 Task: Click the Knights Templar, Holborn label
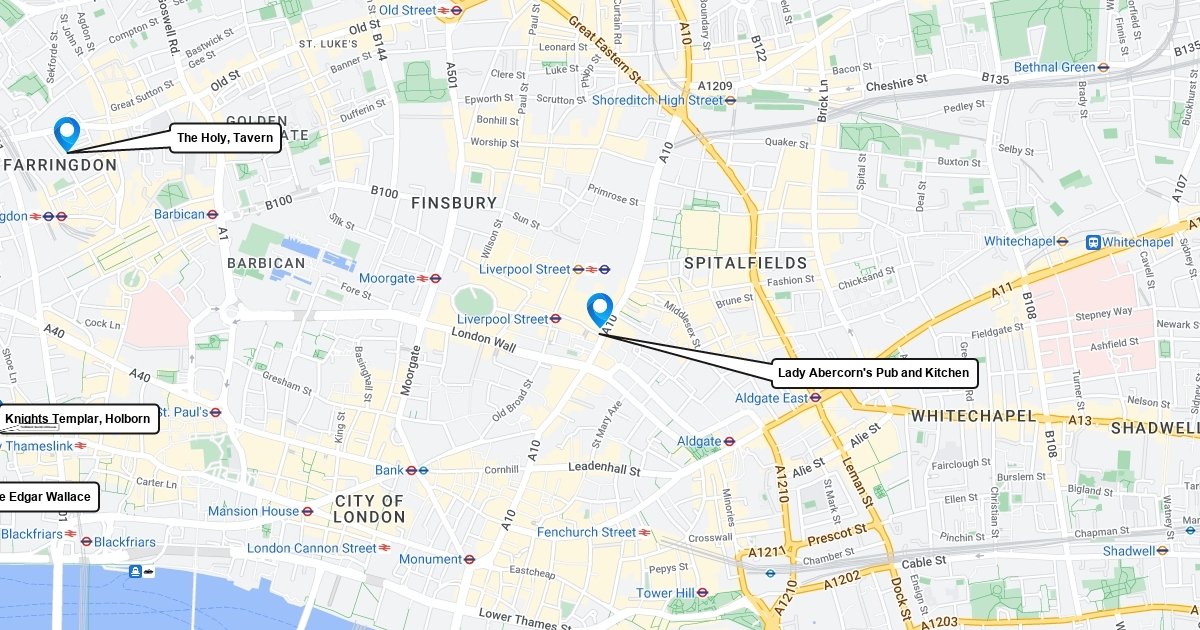point(78,419)
